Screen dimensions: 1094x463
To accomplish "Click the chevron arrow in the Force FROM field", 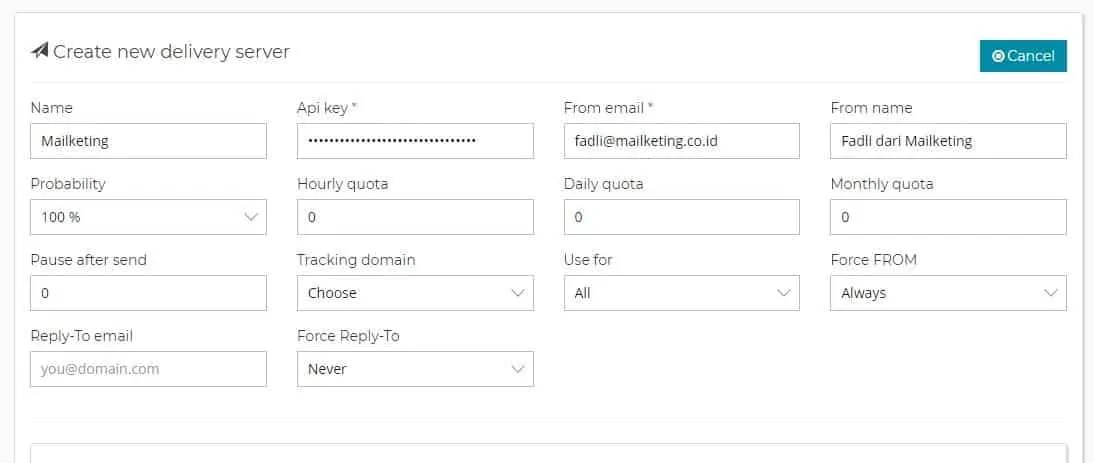I will coord(1051,293).
